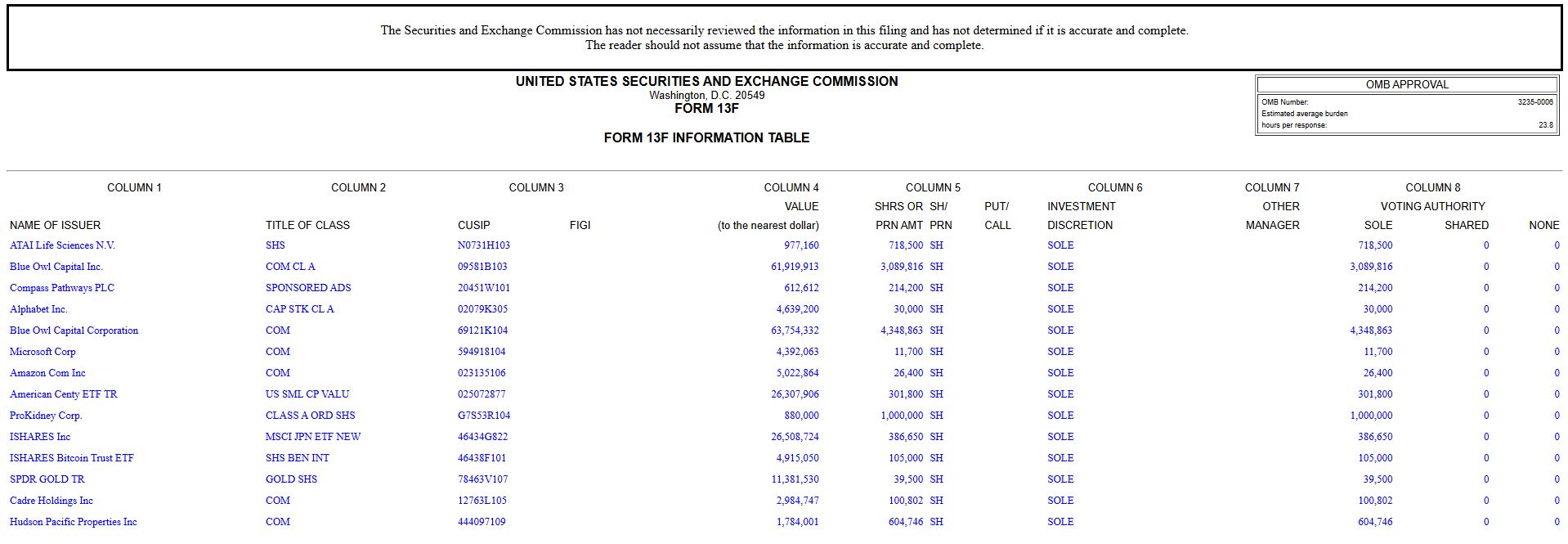Click Compass Pathways PLC issuer name
Image resolution: width=1568 pixels, height=544 pixels.
[62, 288]
